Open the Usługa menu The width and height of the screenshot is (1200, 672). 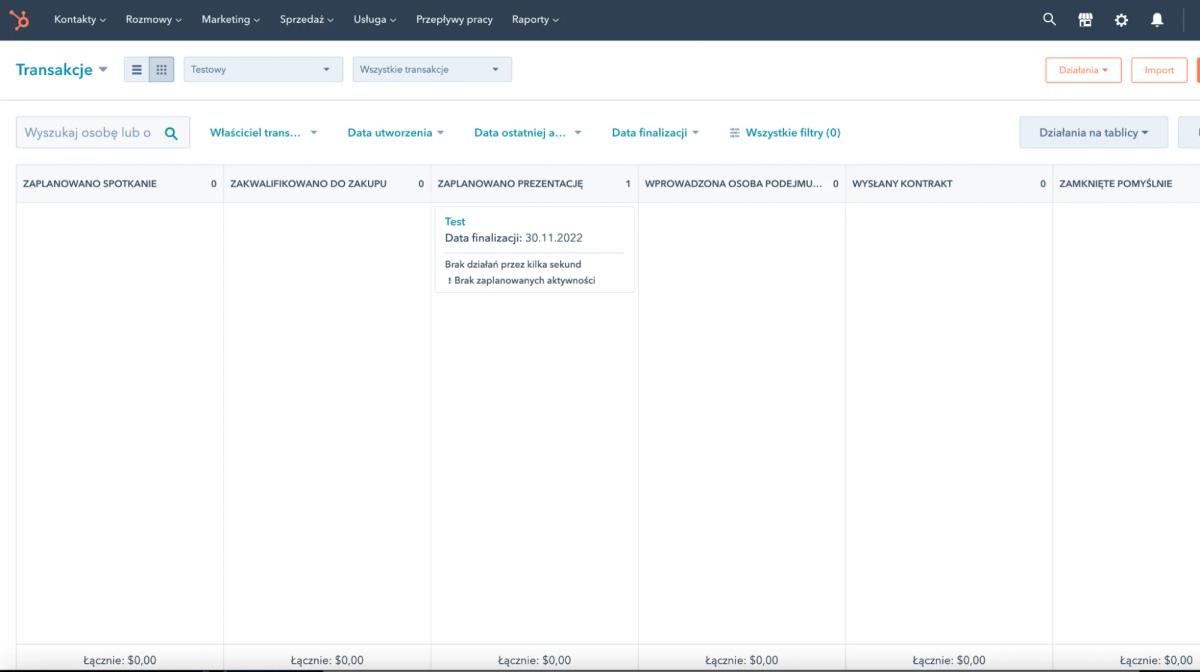(374, 19)
